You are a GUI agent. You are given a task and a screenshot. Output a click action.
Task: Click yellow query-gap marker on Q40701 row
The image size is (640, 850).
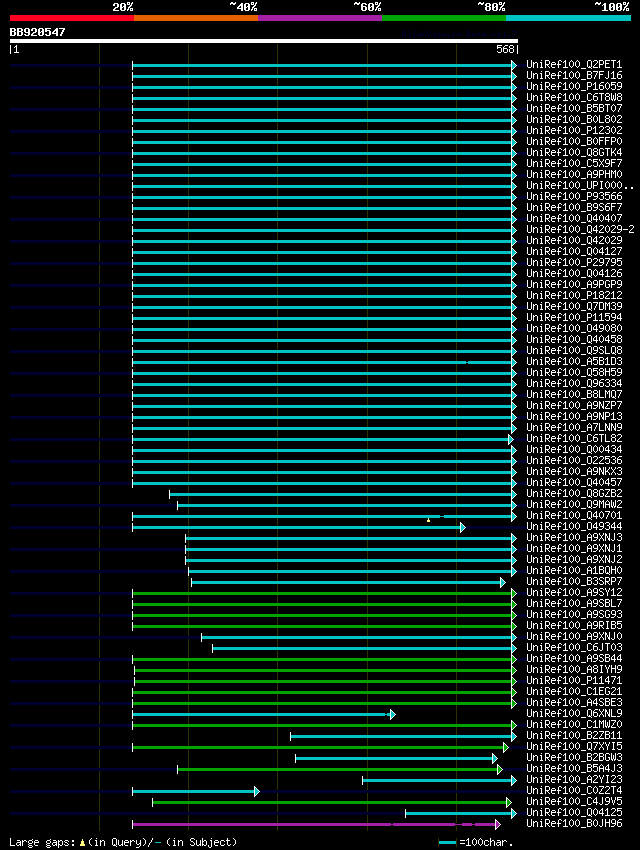(x=429, y=520)
